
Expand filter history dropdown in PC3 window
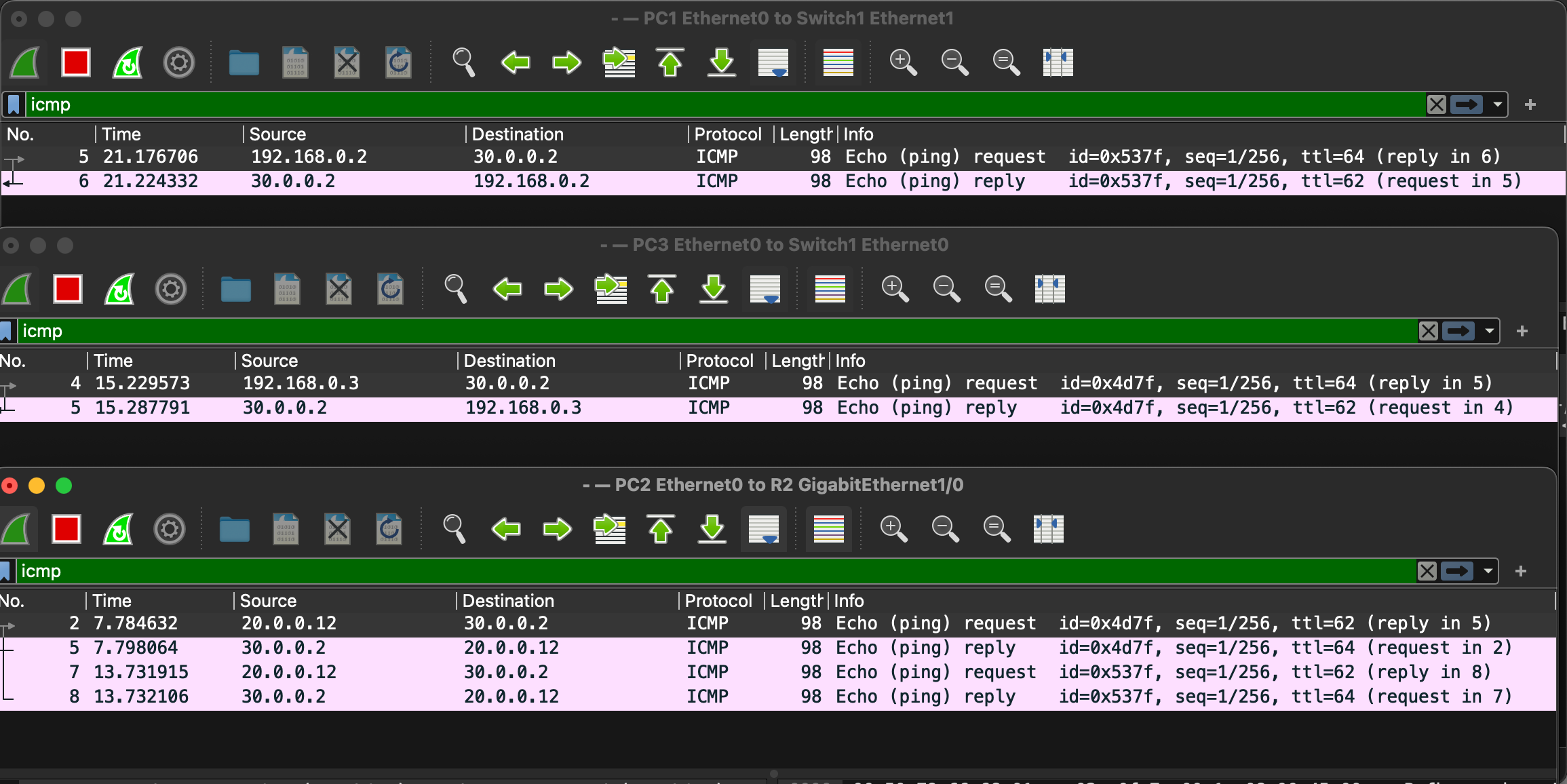pos(1489,331)
